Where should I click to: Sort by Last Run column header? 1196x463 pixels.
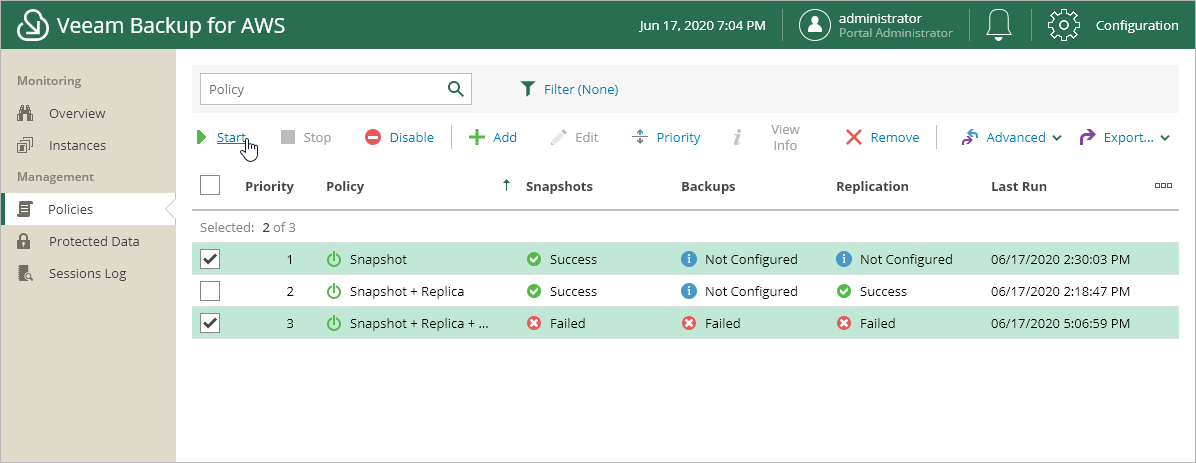click(x=1019, y=186)
